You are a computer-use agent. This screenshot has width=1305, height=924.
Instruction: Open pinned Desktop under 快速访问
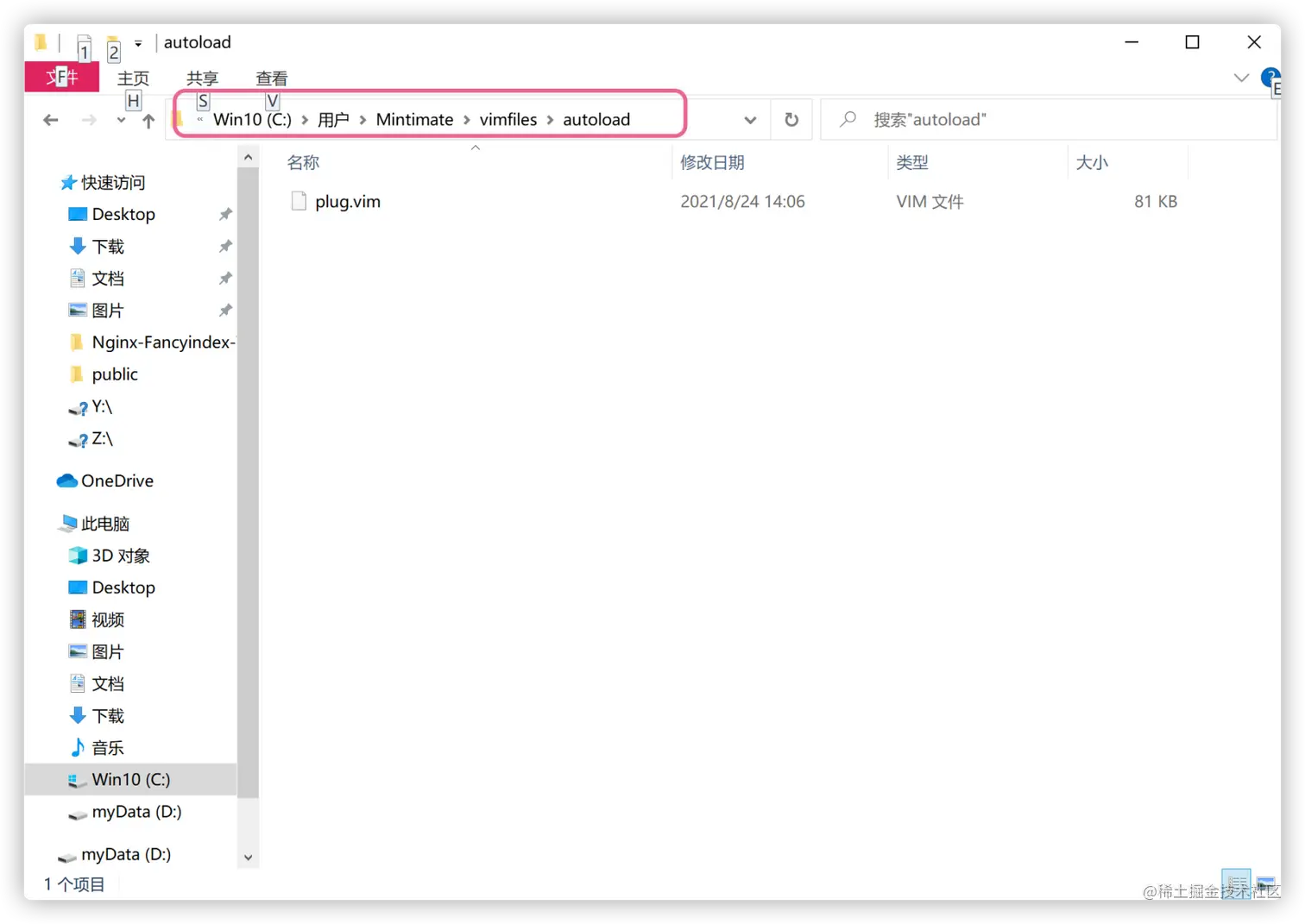tap(123, 214)
